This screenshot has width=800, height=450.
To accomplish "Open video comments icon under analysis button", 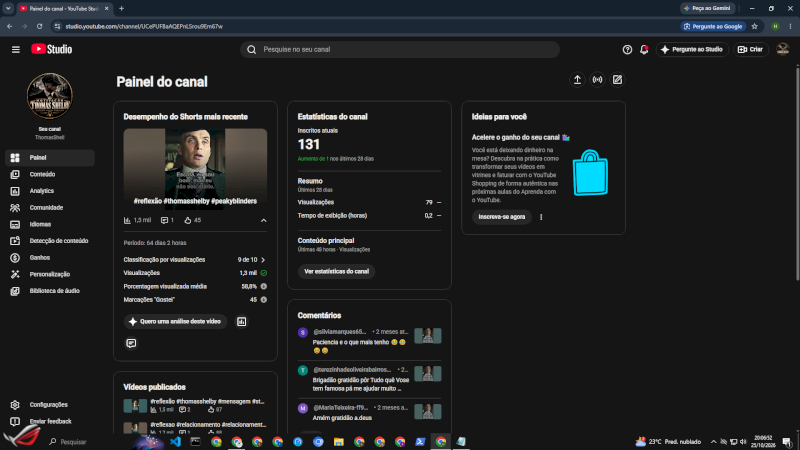I will 131,343.
